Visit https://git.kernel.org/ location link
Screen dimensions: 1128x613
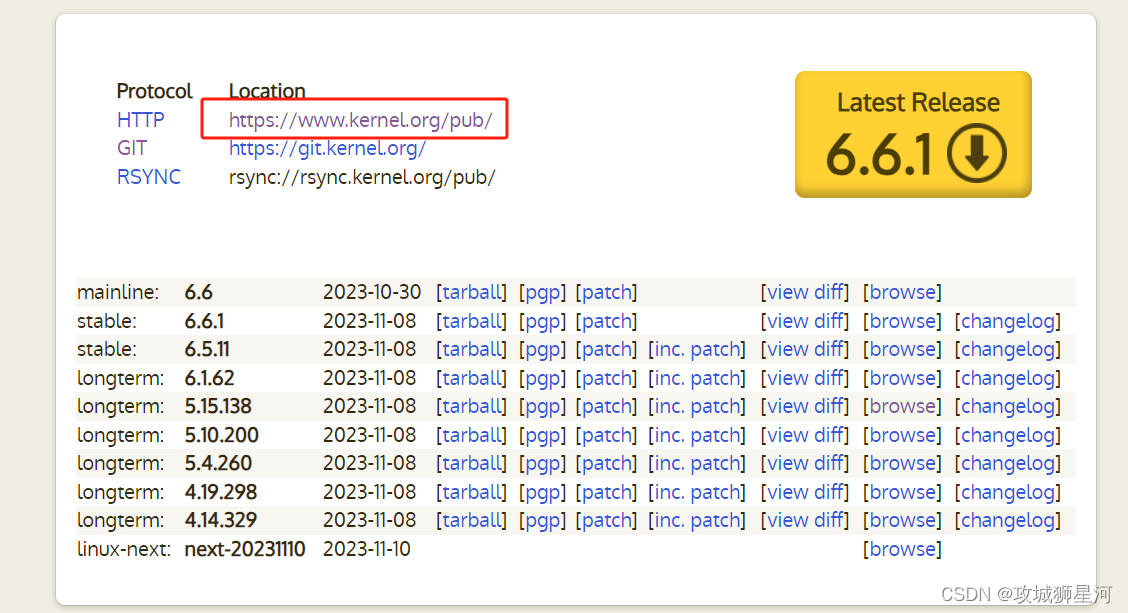327,148
